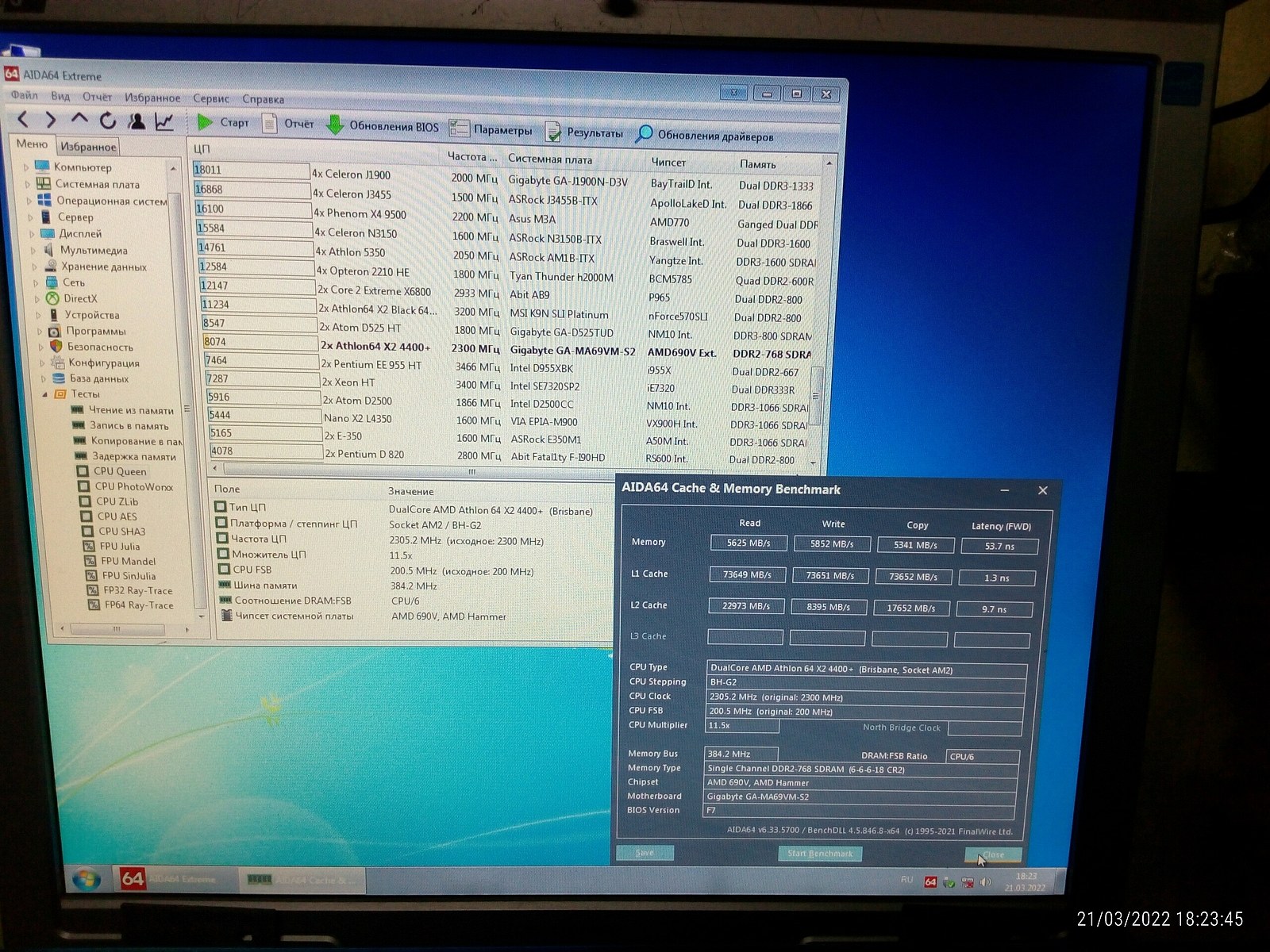Go forward with the toolbar right arrow
The width and height of the screenshot is (1270, 952).
51,120
